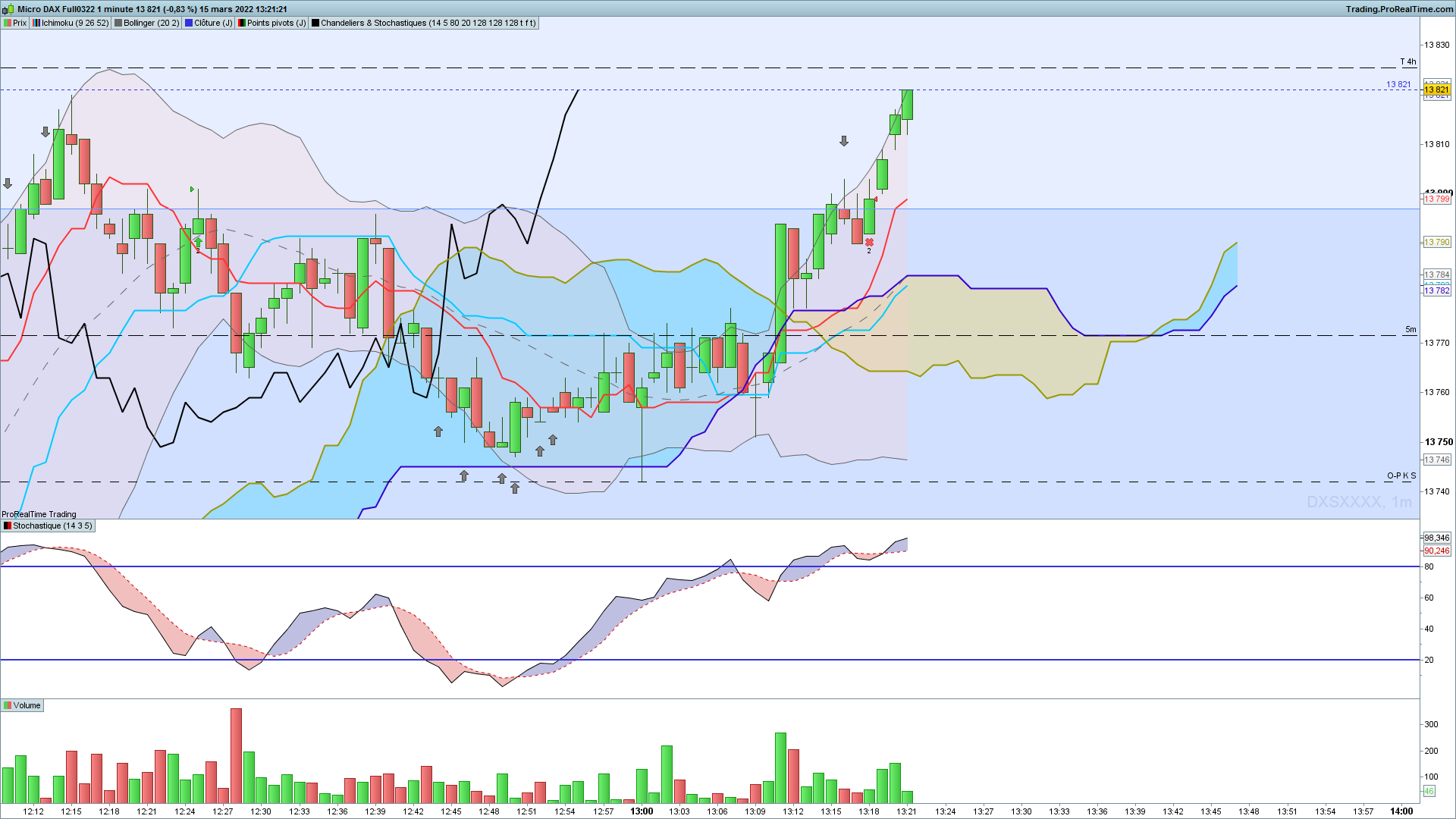
Task: Click the Stochastique (14 3 5) panel label
Action: [48, 526]
